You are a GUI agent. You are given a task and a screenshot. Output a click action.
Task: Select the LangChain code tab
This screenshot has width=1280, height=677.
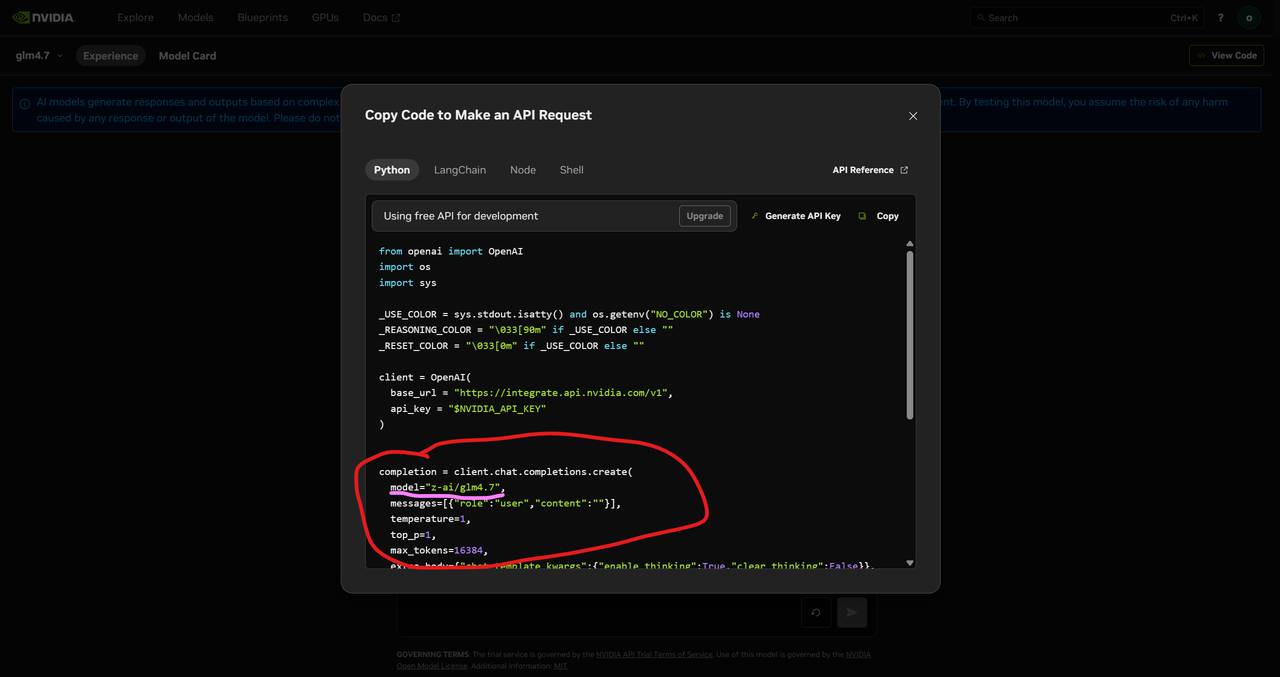[x=460, y=170]
